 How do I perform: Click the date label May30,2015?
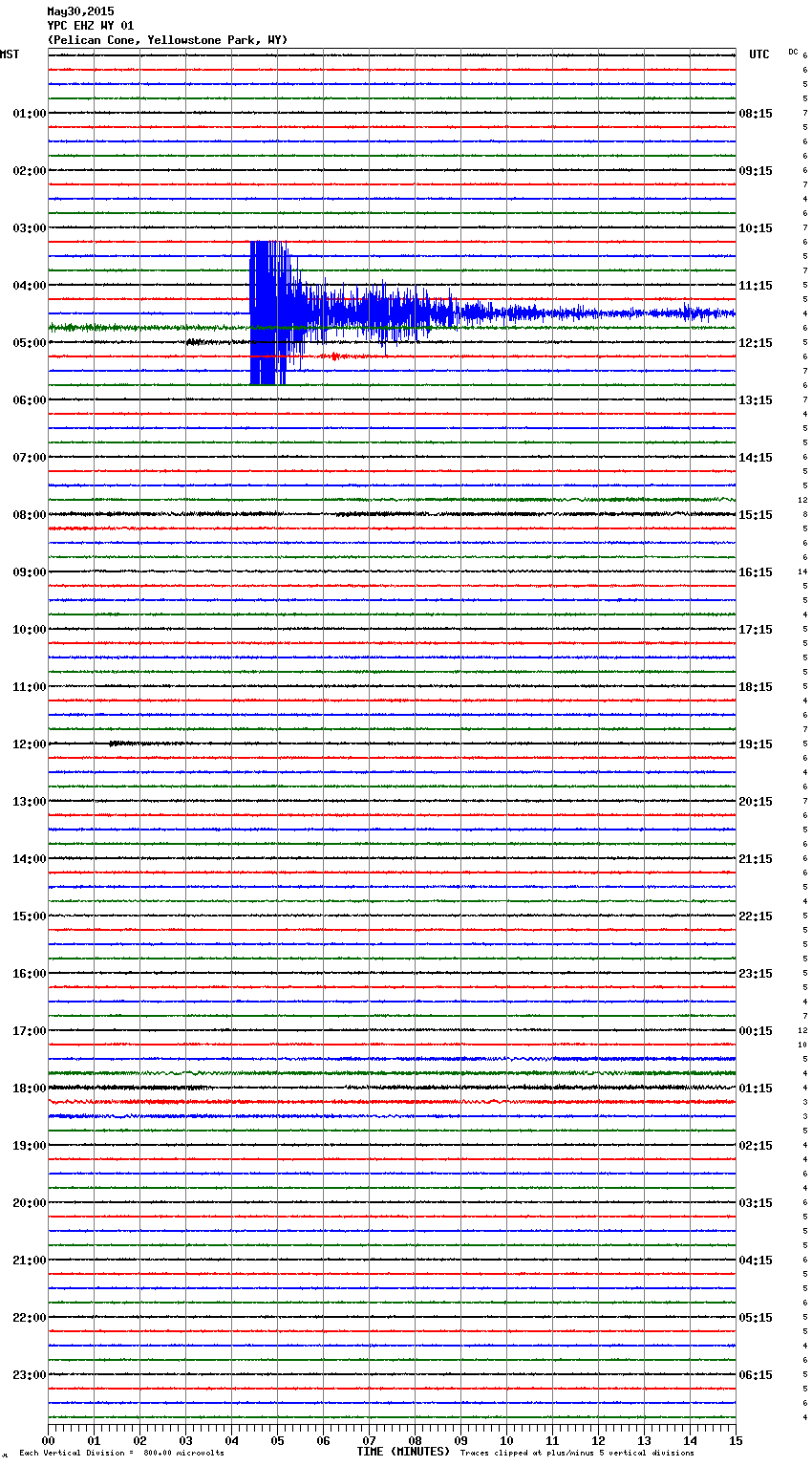pyautogui.click(x=80, y=11)
